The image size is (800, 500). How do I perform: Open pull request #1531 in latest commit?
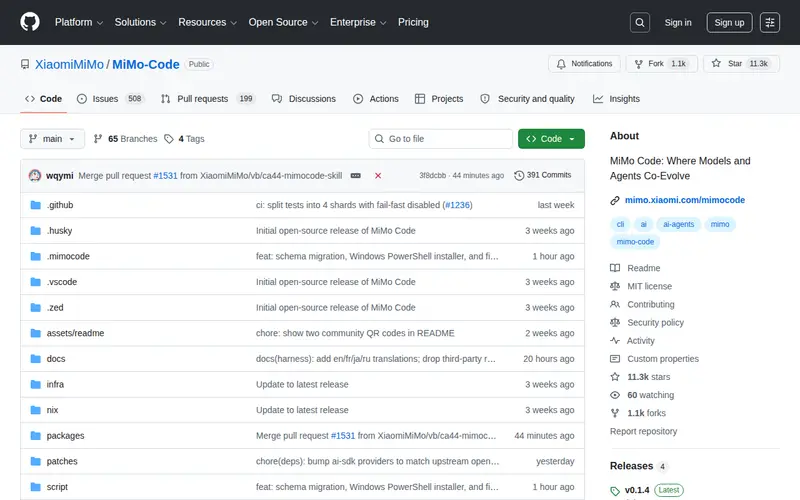click(165, 176)
